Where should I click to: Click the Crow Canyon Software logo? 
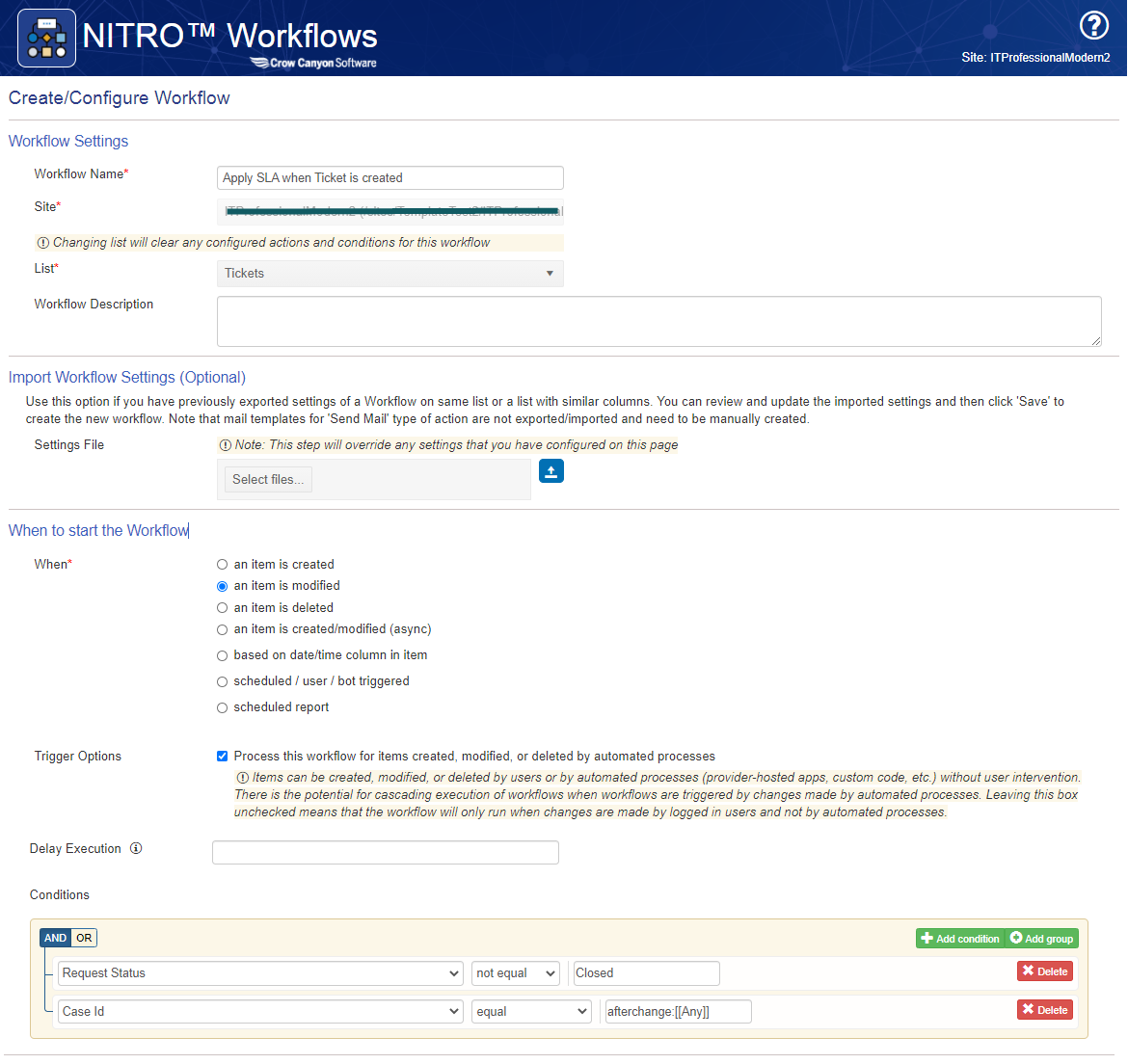point(313,64)
